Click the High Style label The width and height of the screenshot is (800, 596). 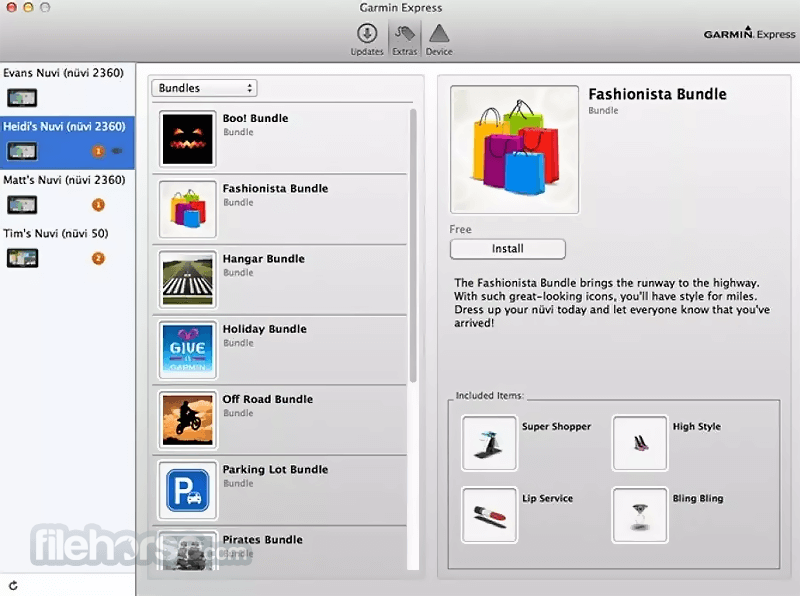pyautogui.click(x=696, y=427)
